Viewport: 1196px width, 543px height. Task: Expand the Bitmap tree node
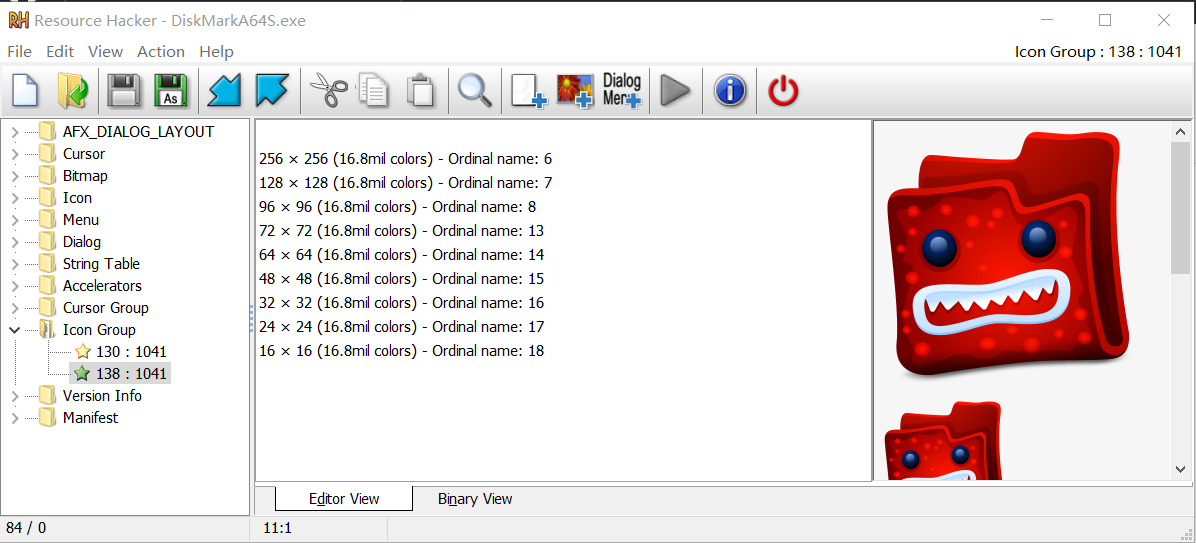coord(15,176)
